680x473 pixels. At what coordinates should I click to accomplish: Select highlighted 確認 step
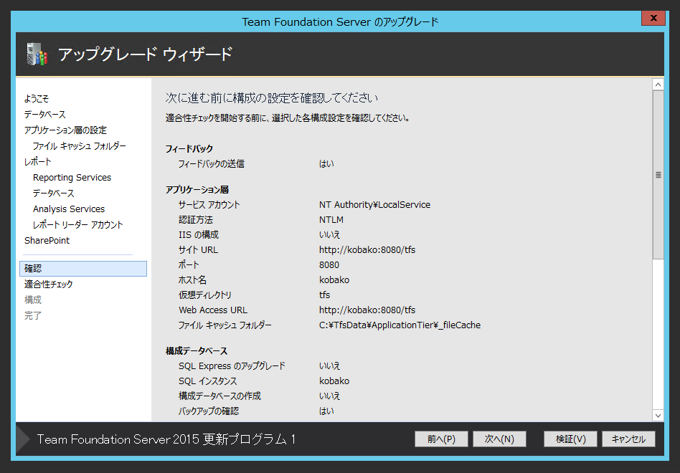(x=83, y=269)
